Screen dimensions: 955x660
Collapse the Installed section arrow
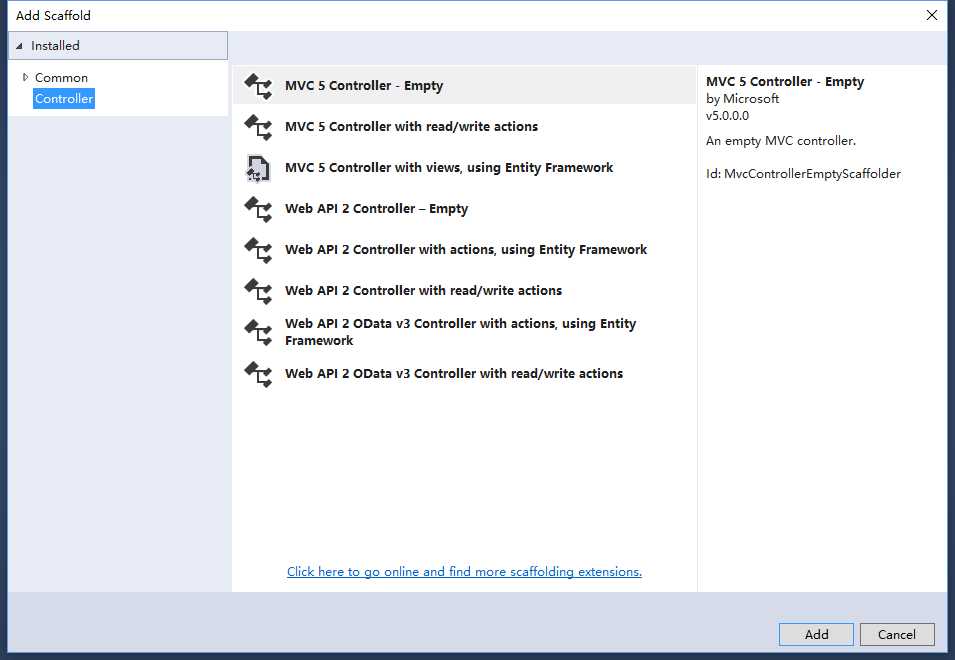[19, 46]
